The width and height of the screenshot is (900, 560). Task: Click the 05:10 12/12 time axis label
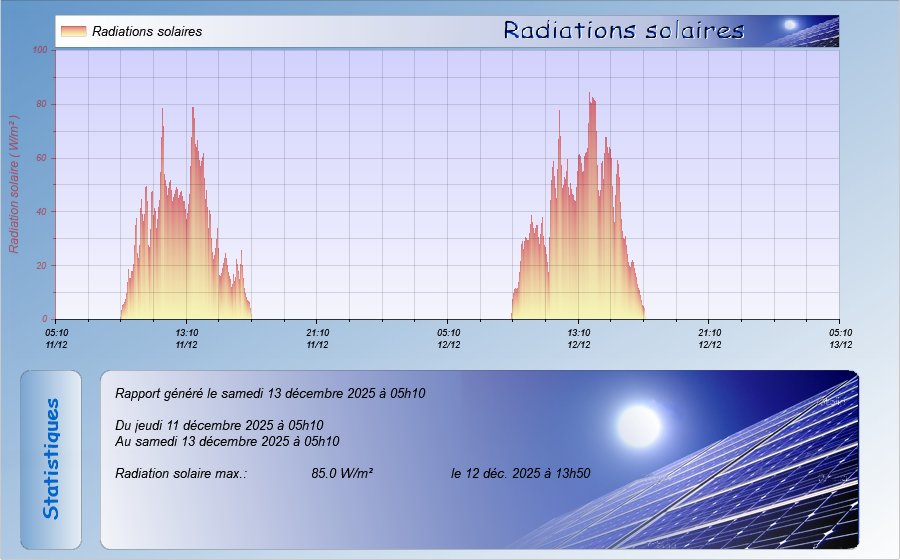[x=448, y=338]
